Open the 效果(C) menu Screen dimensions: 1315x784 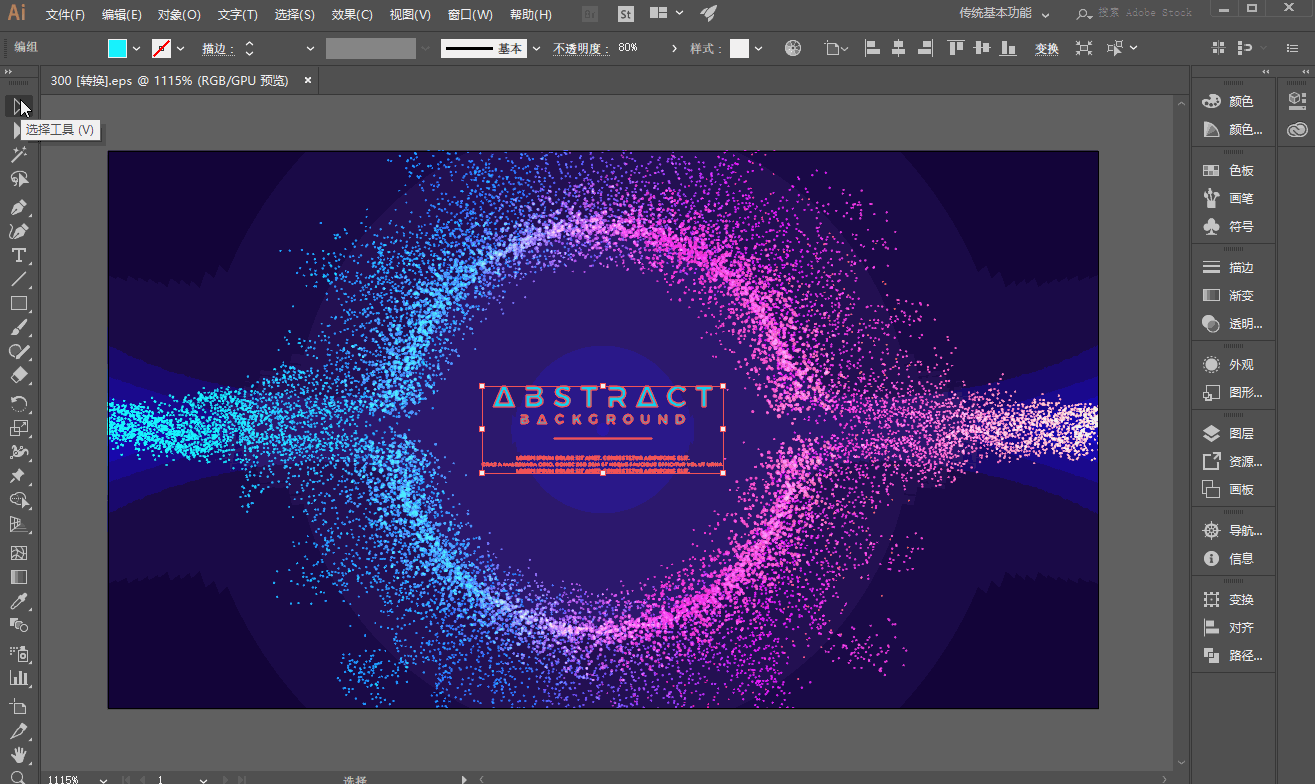[x=352, y=15]
